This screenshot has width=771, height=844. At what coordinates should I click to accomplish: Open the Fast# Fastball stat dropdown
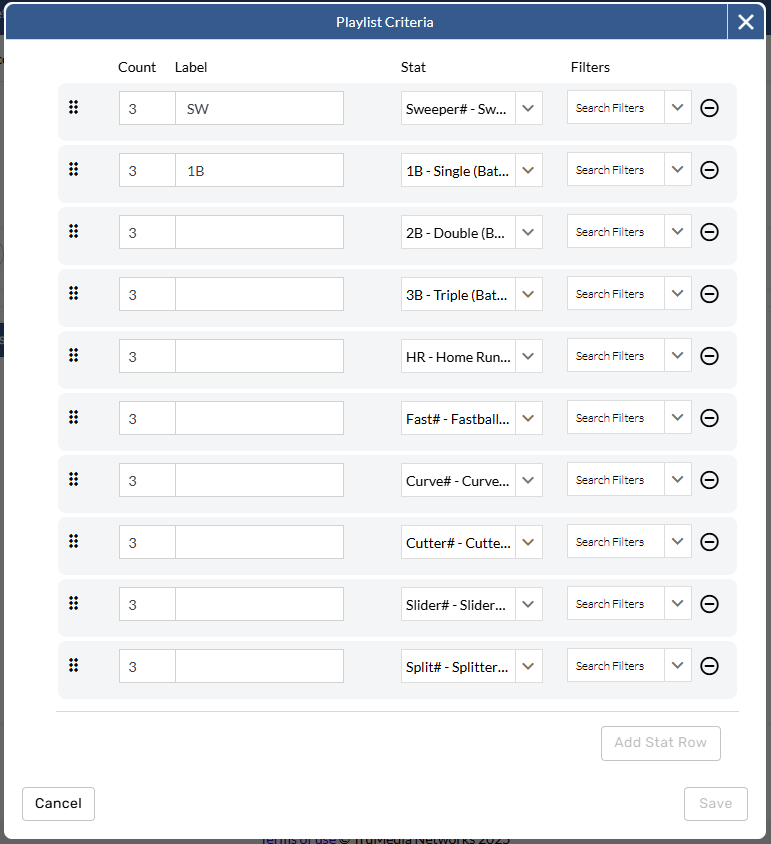coord(529,418)
